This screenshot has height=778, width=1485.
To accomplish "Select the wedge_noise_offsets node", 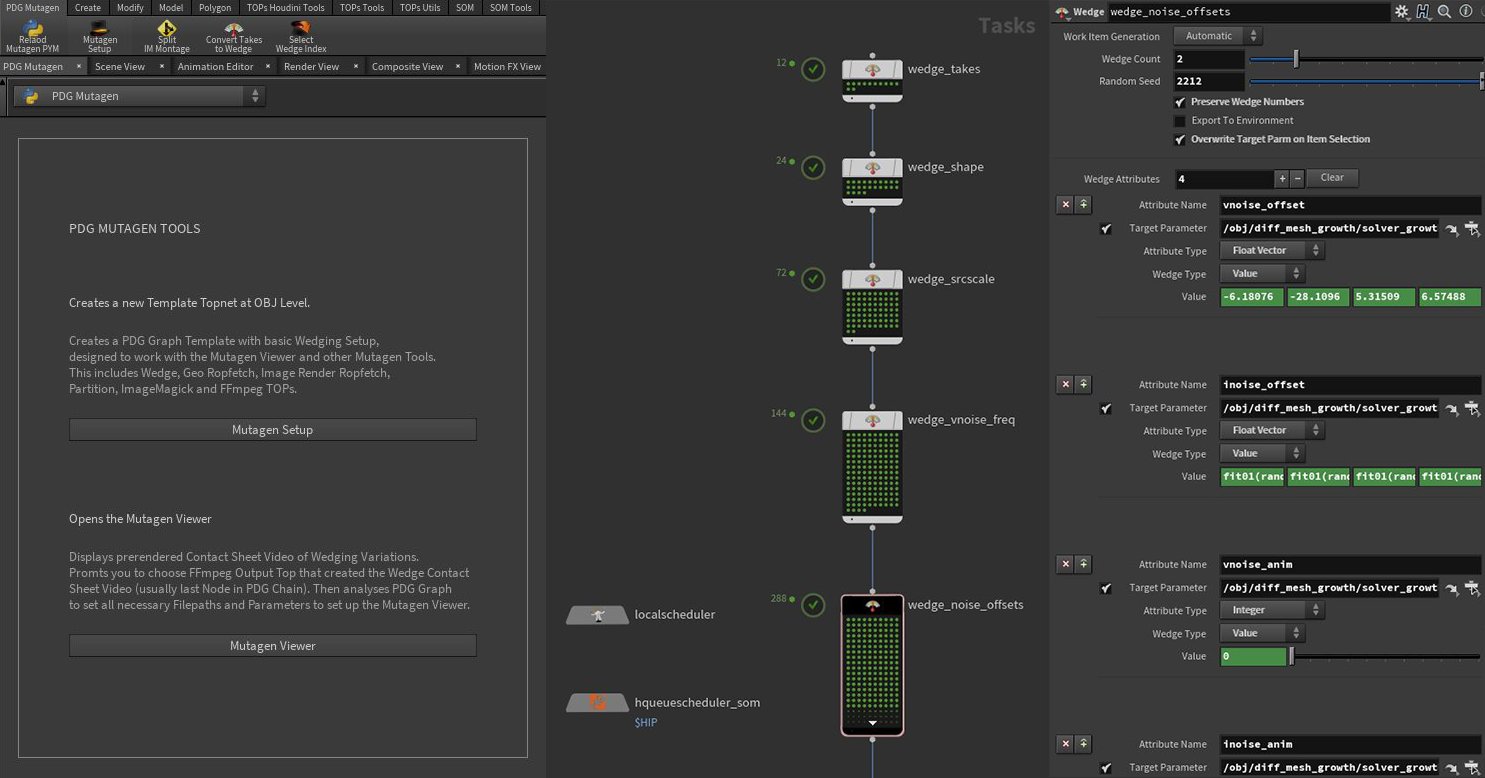I will click(872, 665).
